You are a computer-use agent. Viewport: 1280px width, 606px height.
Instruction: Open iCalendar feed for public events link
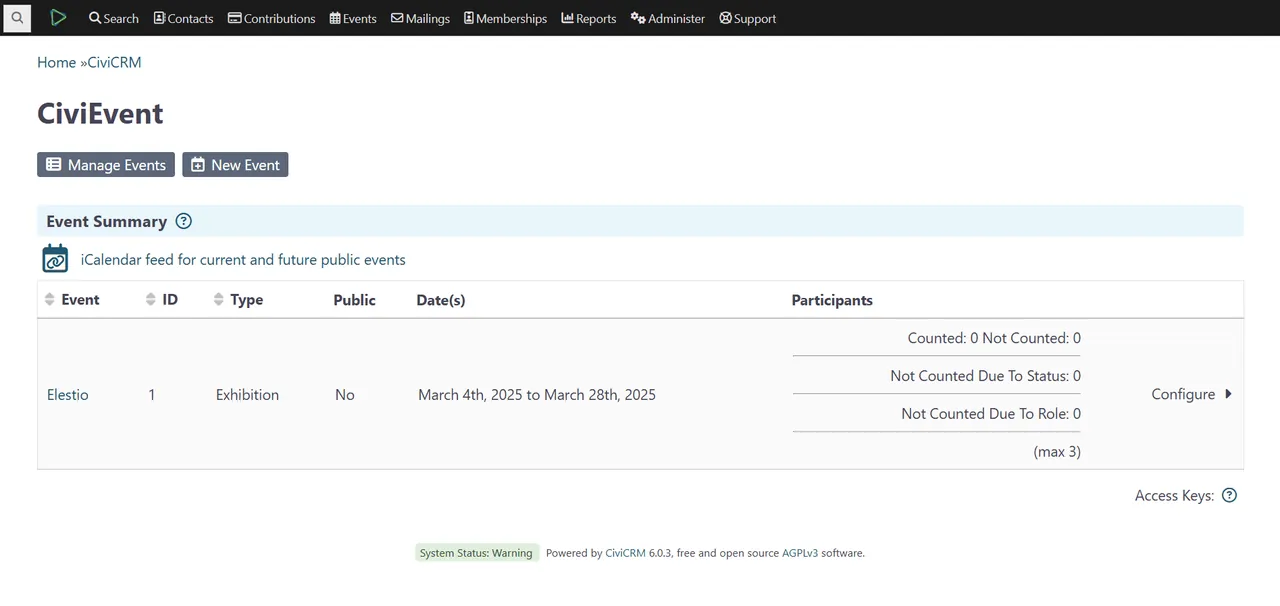[243, 260]
